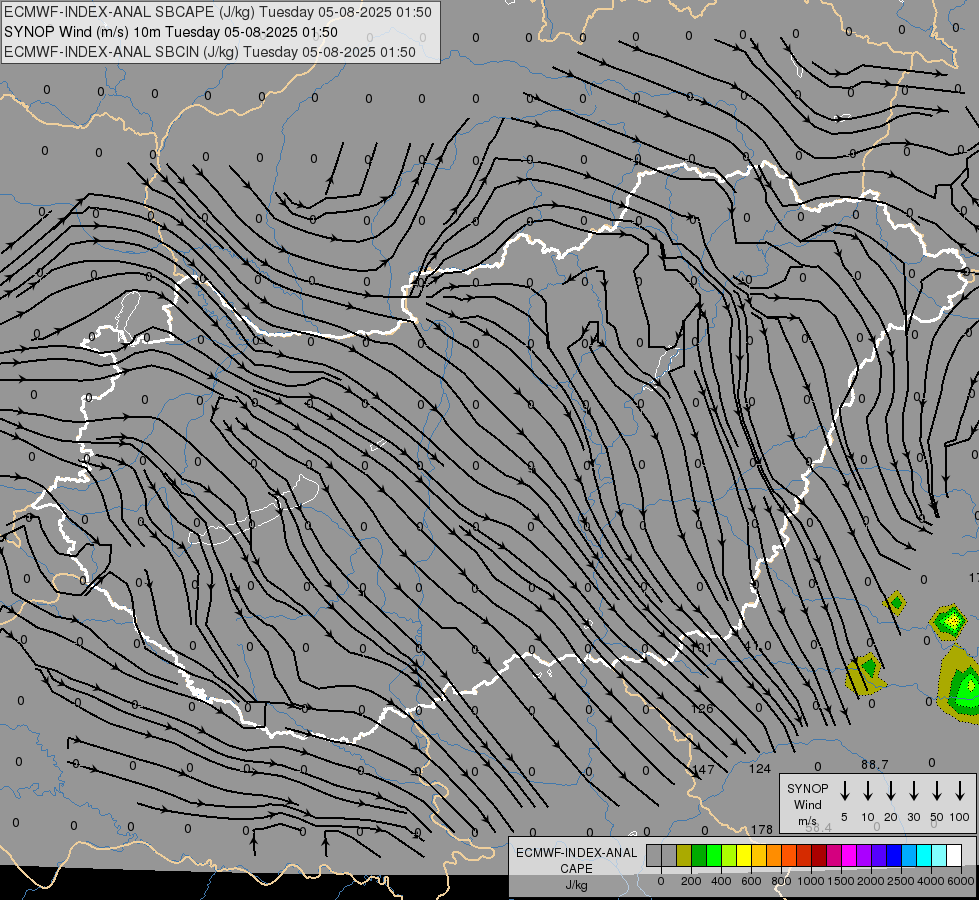Click the 5 m/s wind arrow in legend
Screen dimensions: 979x900
(x=844, y=791)
